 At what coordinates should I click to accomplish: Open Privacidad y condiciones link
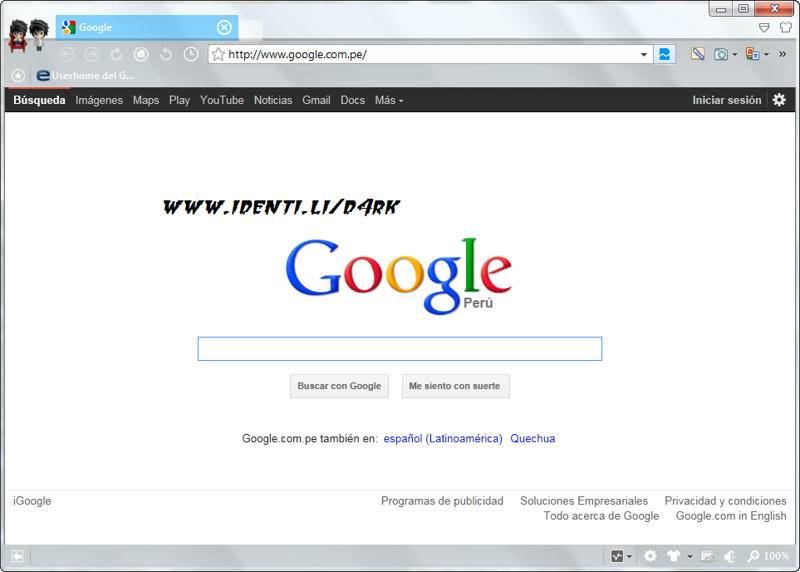tap(725, 501)
